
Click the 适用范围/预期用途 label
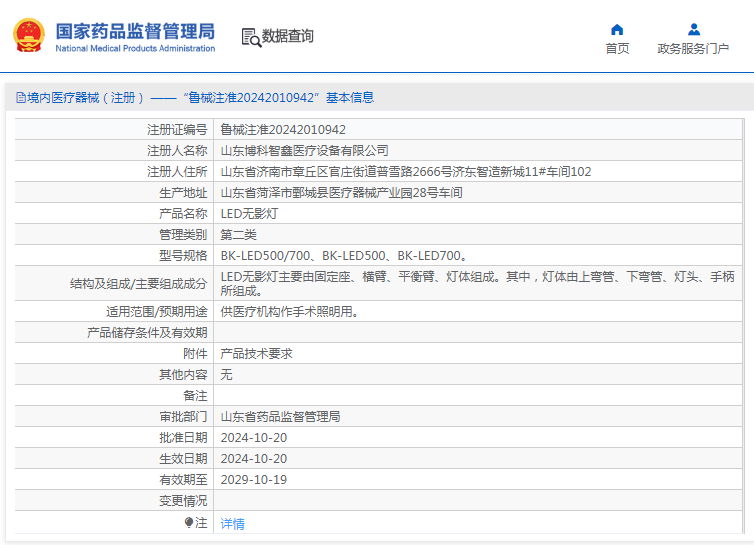(157, 312)
